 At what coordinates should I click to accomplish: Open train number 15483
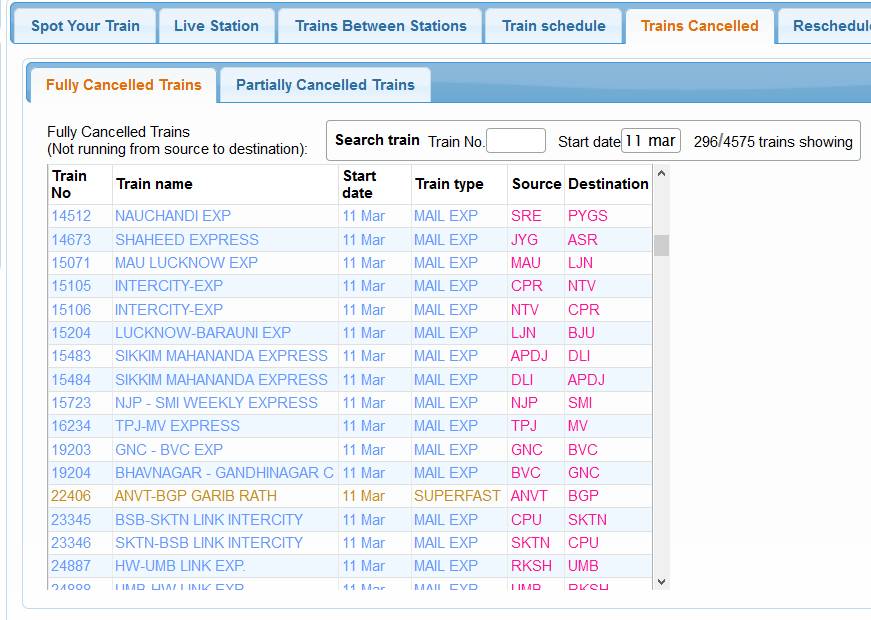point(71,356)
